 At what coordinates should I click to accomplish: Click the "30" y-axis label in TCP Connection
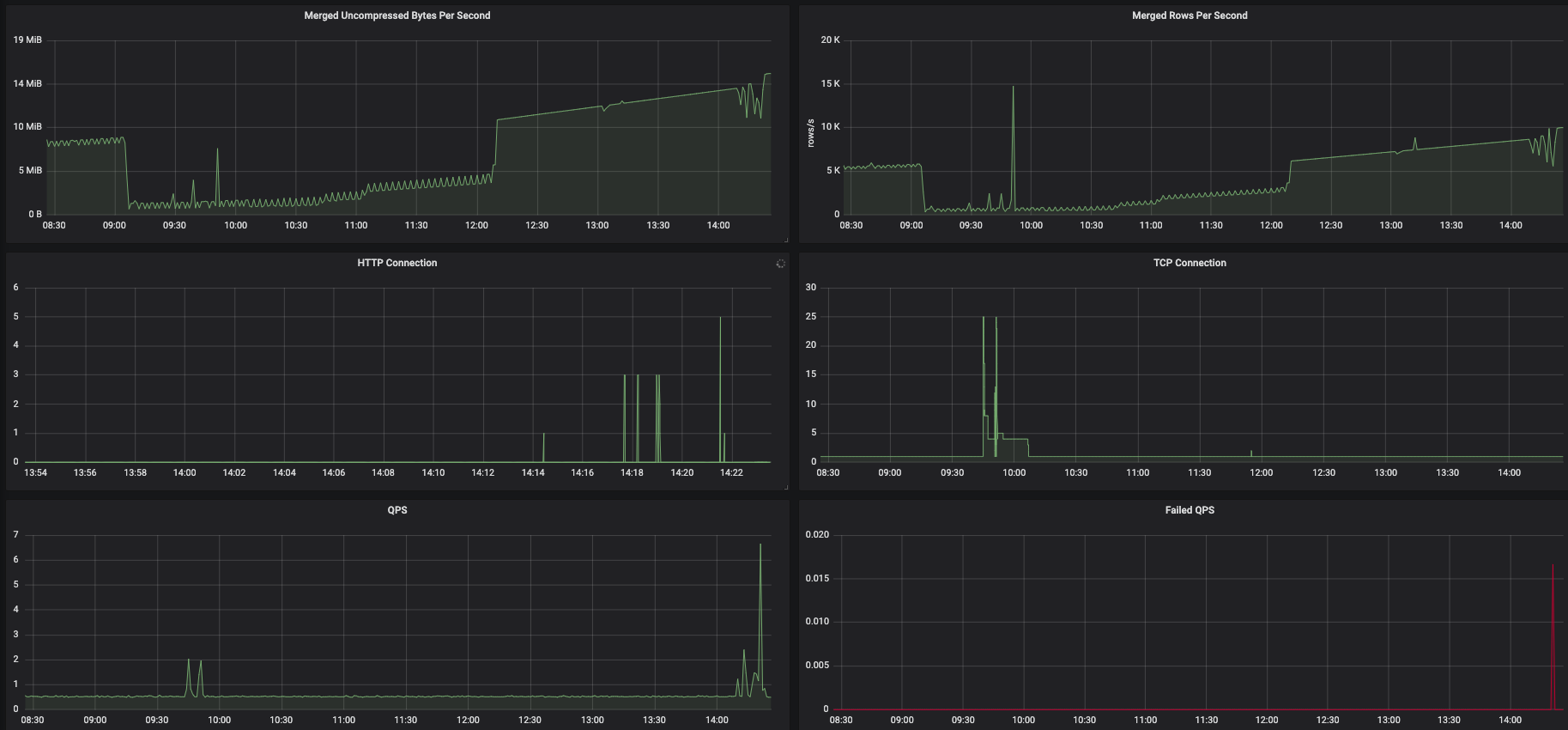811,287
